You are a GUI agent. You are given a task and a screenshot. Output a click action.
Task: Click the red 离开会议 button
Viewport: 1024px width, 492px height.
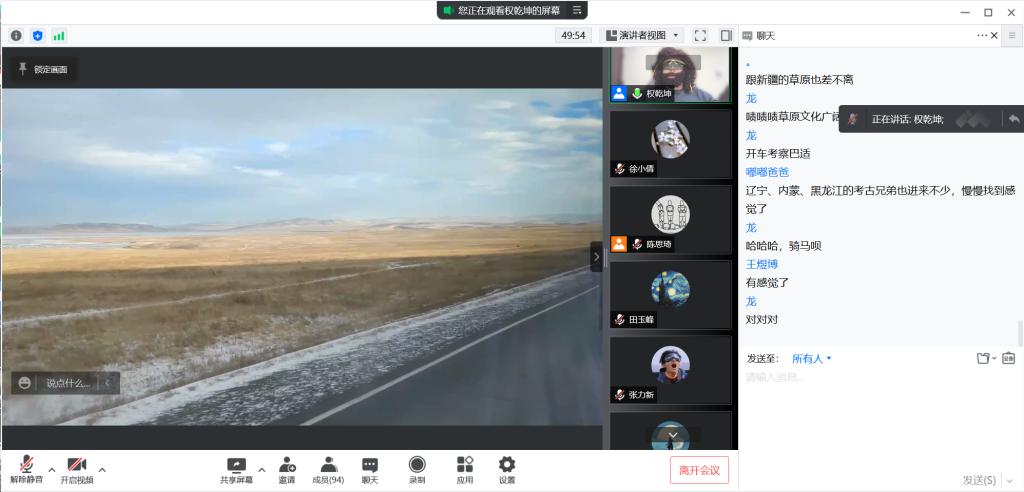click(699, 470)
